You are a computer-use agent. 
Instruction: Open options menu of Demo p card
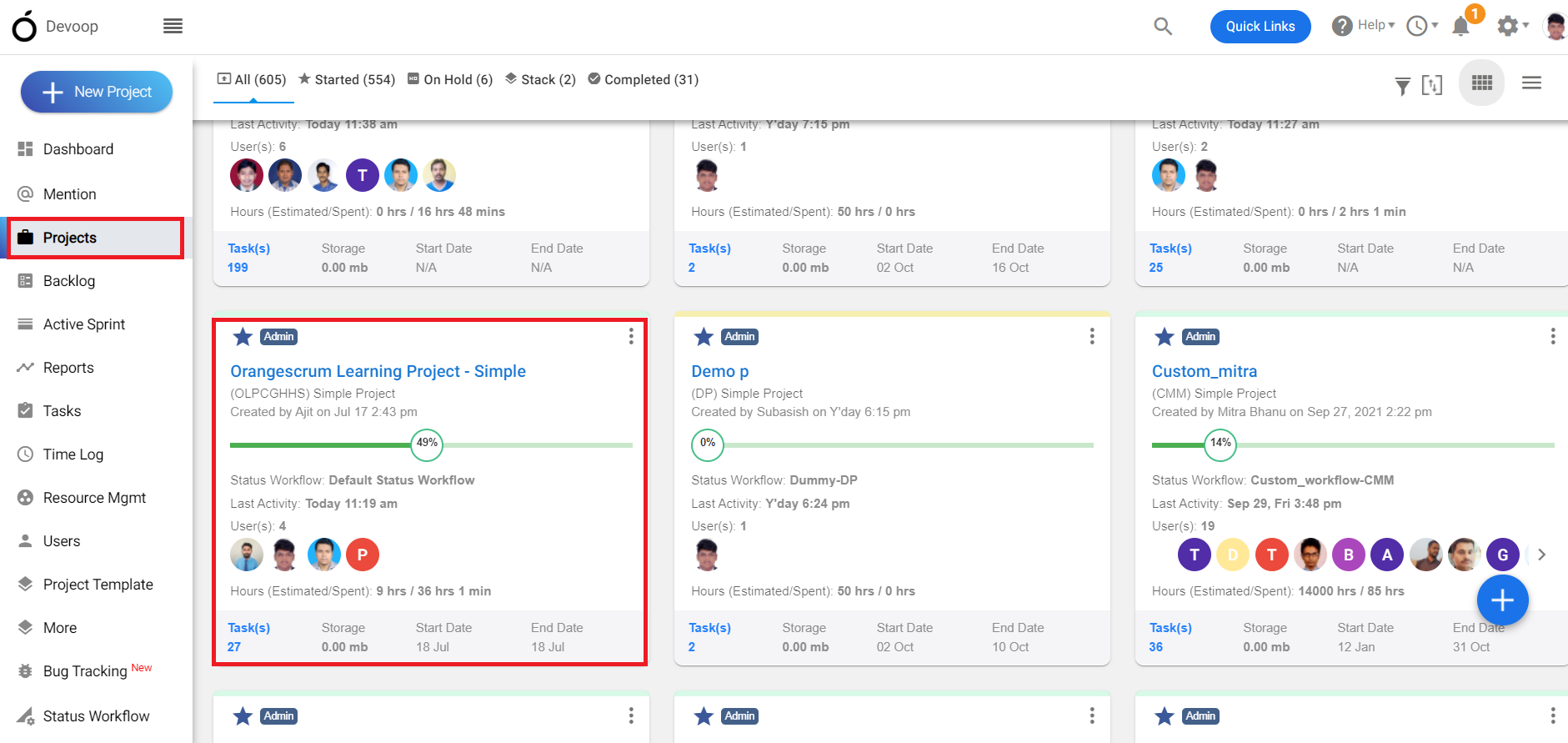pyautogui.click(x=1092, y=336)
